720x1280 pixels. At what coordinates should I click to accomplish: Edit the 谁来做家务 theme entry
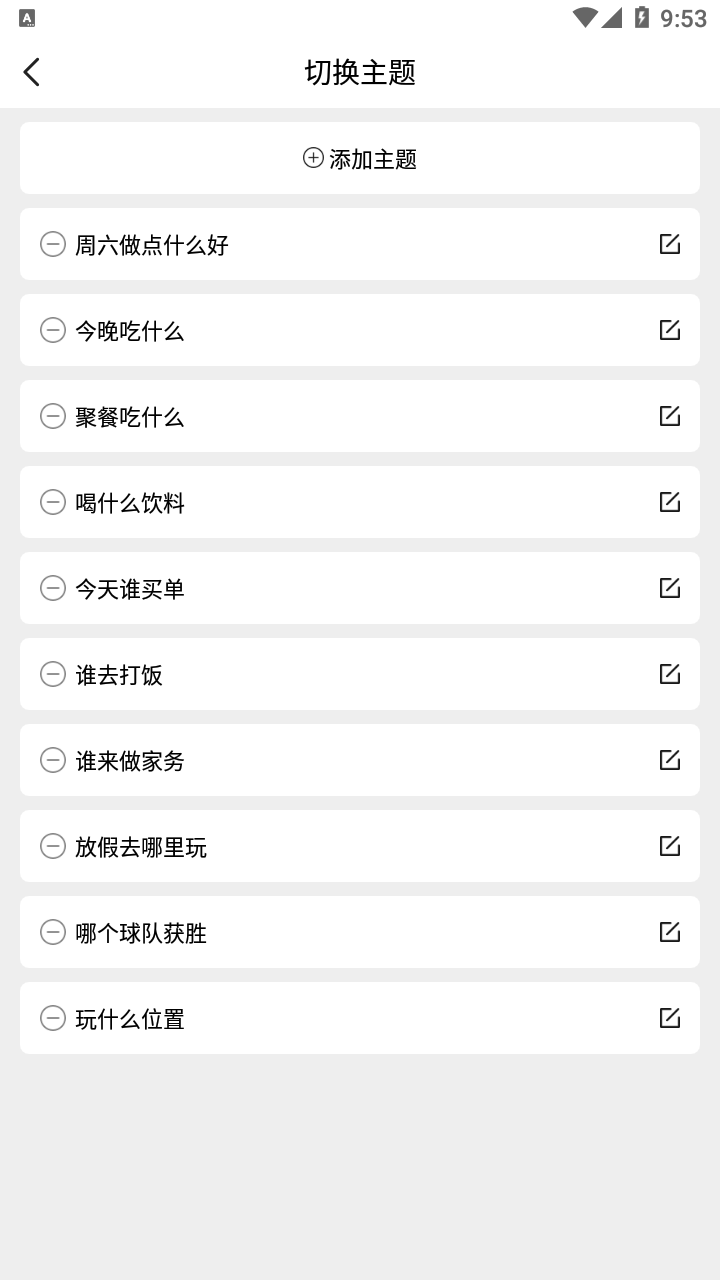[x=669, y=760]
